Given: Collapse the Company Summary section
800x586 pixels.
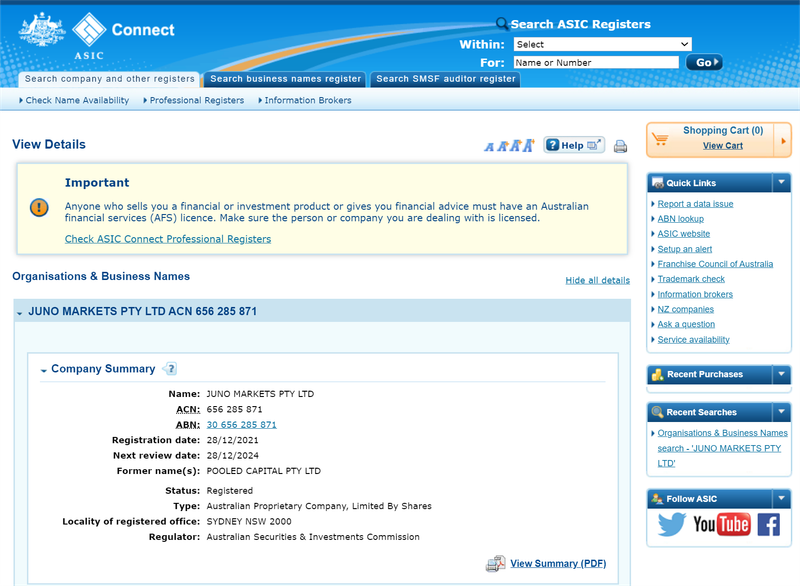Looking at the screenshot, I should pyautogui.click(x=44, y=370).
